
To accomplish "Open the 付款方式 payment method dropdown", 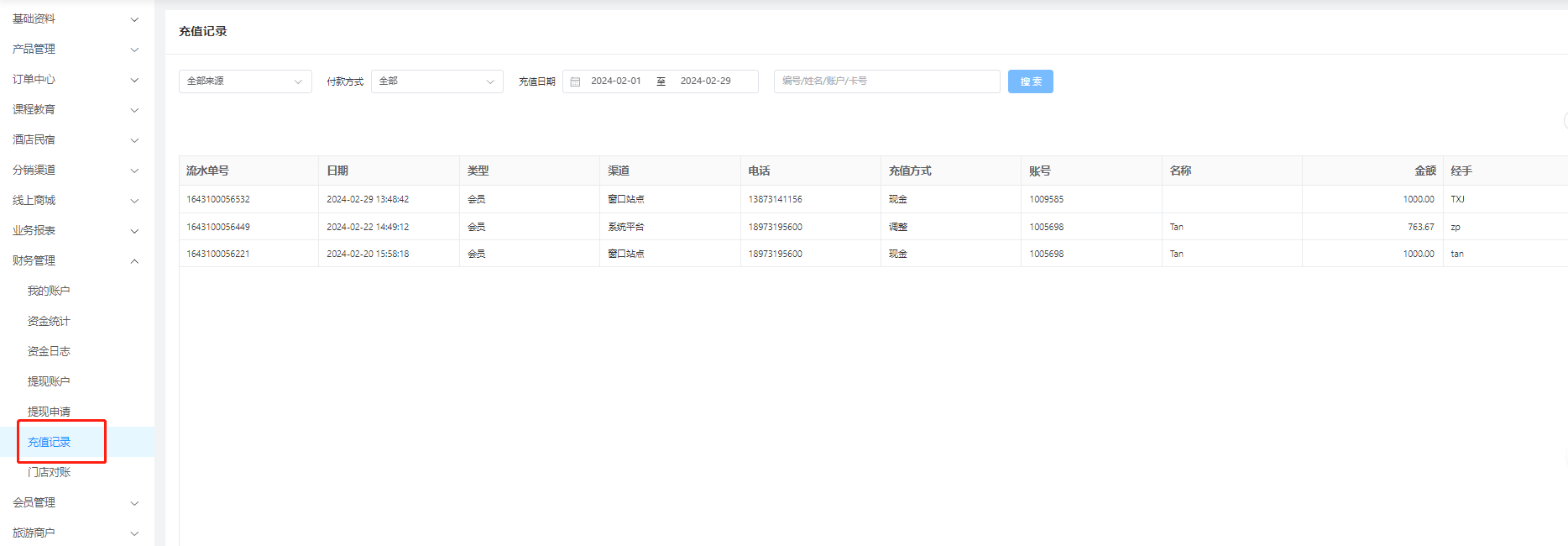I will 436,81.
